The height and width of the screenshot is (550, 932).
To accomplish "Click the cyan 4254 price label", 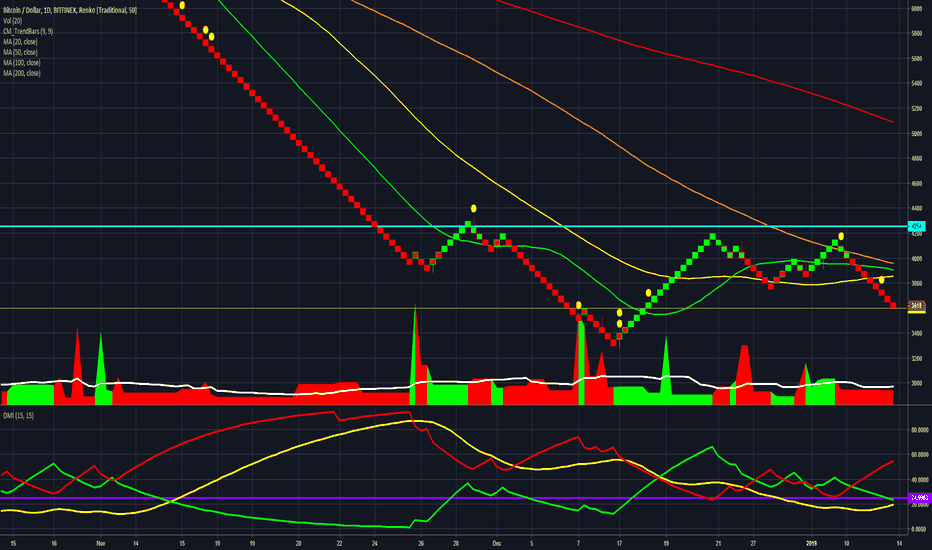I will 917,227.
